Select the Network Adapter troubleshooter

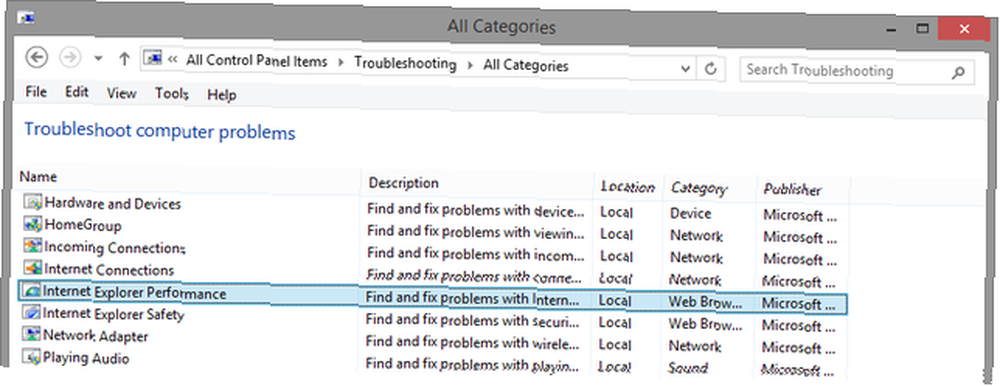96,336
